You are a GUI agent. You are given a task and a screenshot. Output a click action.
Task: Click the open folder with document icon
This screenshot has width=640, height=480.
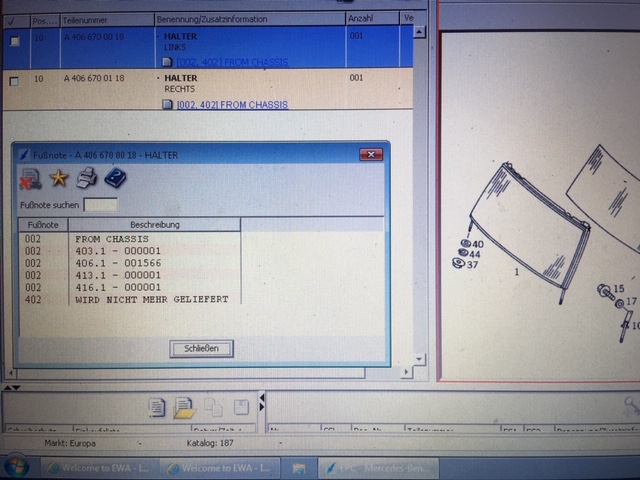point(184,408)
